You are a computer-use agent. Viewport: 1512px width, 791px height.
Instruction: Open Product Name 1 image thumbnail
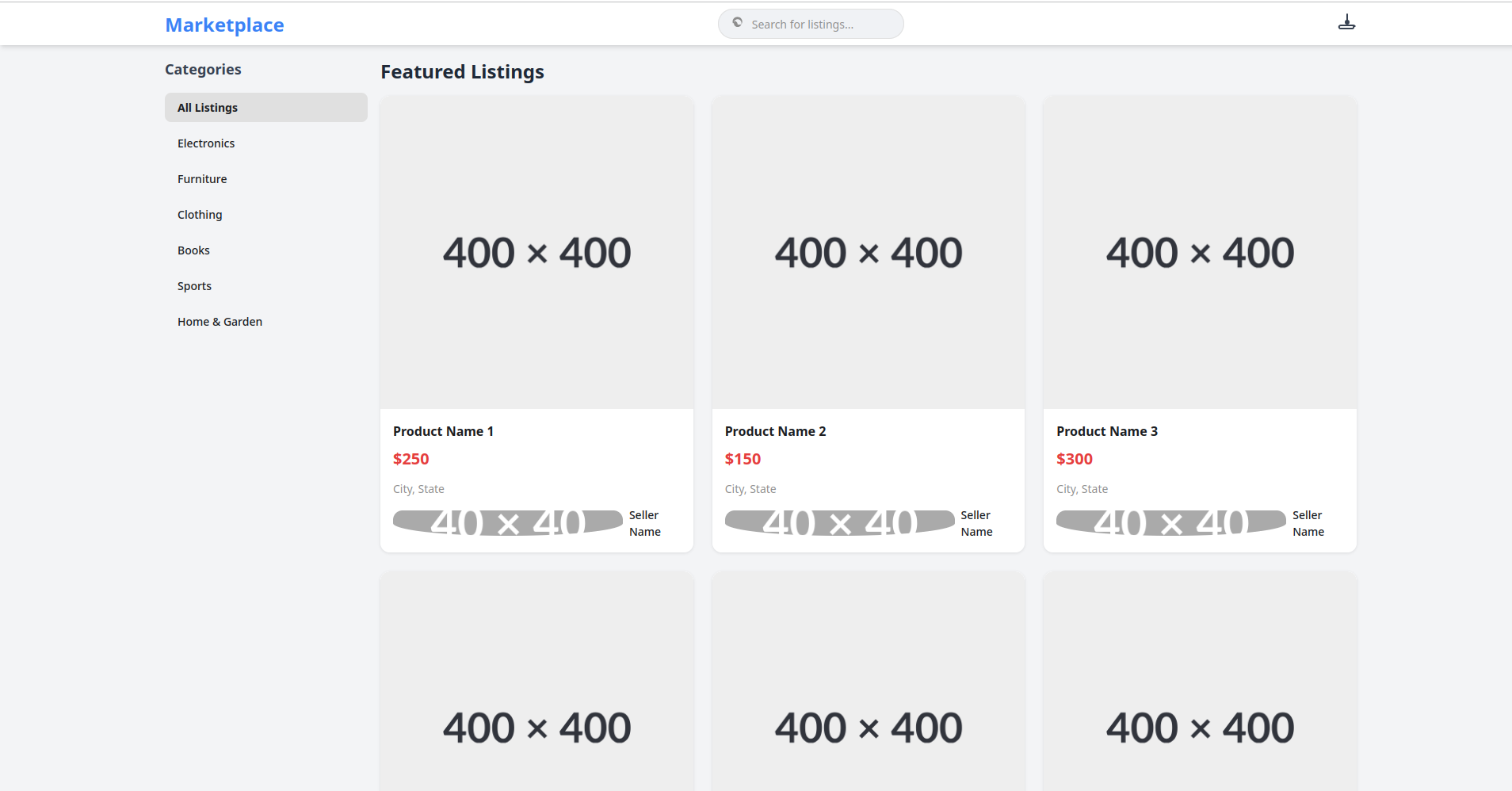coord(536,253)
